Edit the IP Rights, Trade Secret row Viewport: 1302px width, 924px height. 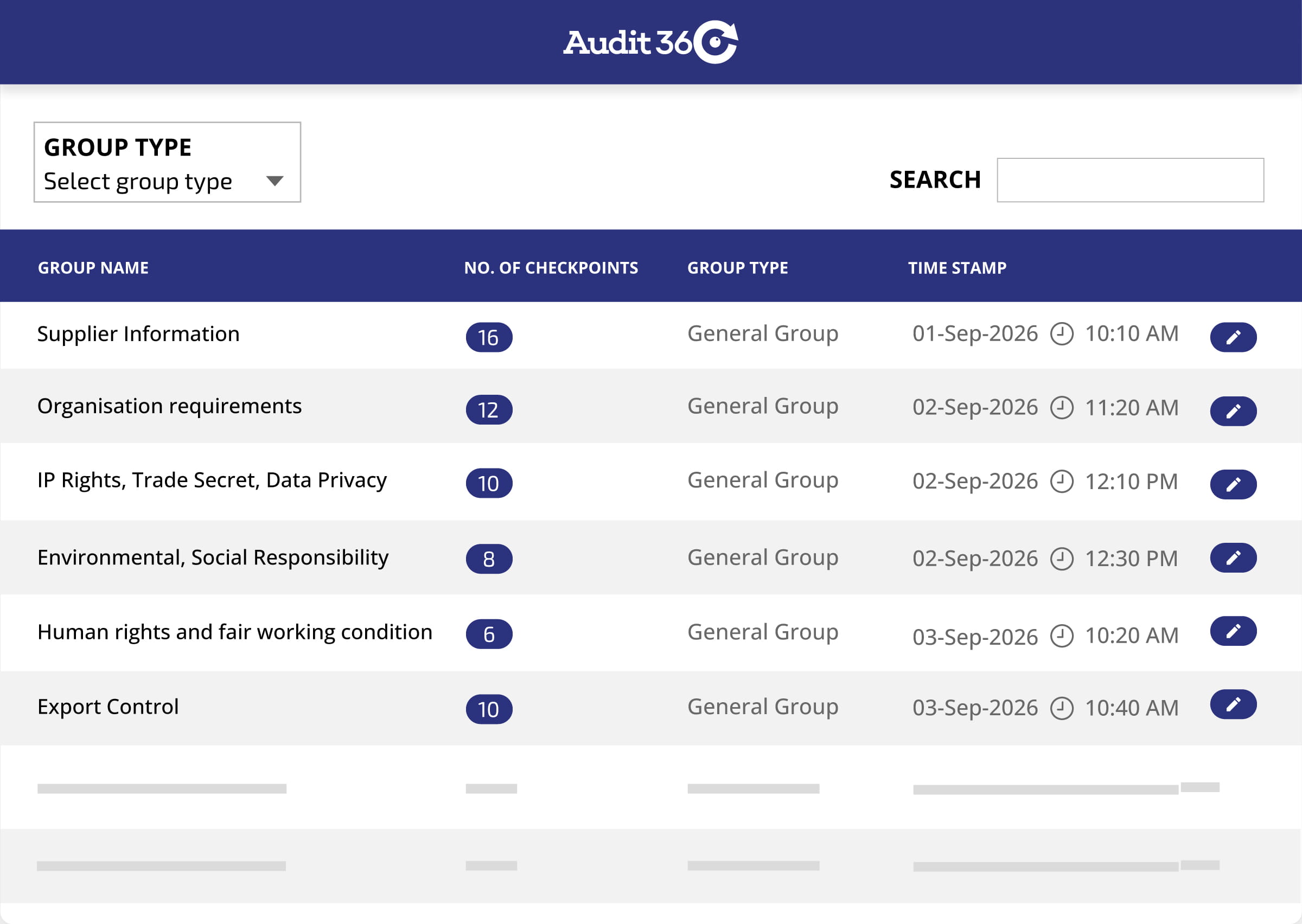pos(1233,484)
